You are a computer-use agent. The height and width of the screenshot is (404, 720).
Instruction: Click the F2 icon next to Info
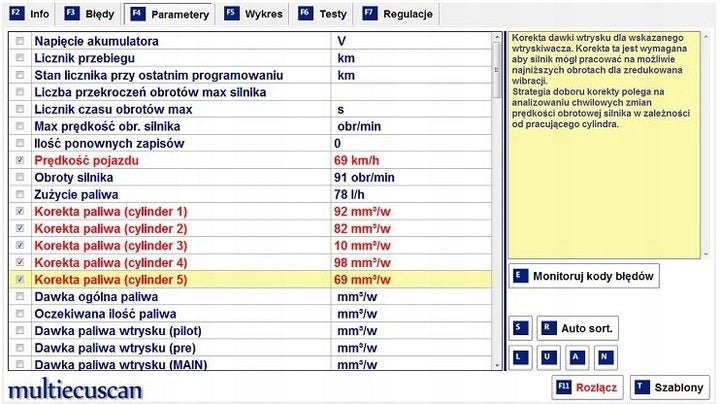tap(17, 13)
